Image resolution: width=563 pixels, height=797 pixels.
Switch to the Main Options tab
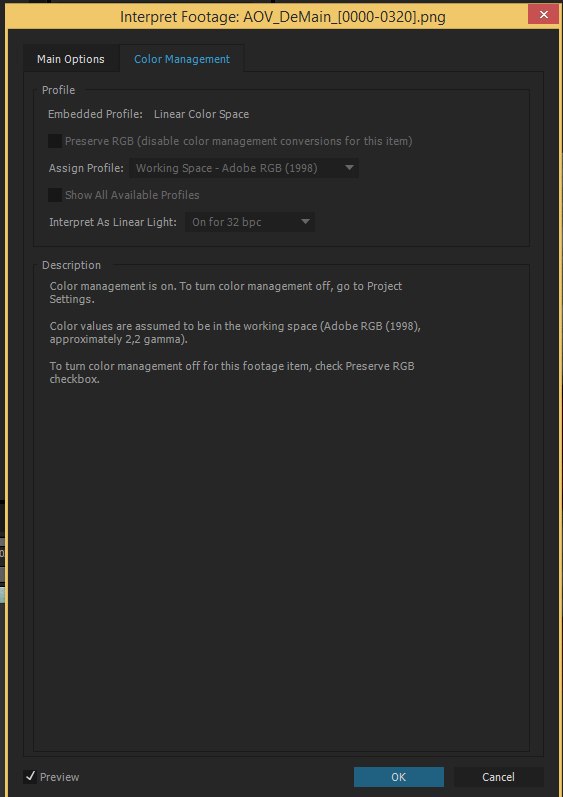71,59
